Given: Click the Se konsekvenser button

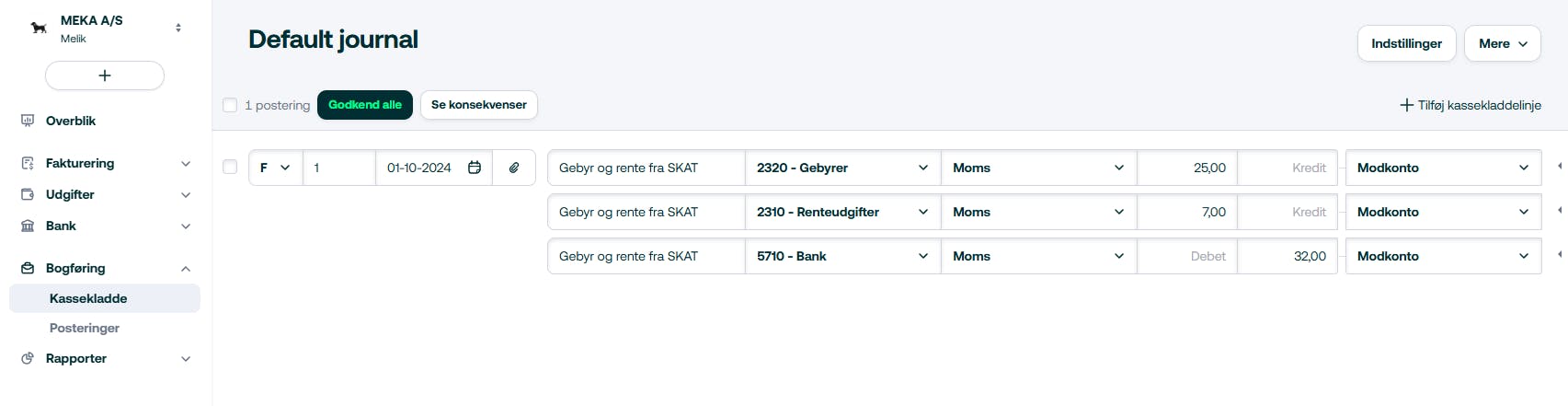Looking at the screenshot, I should point(478,105).
